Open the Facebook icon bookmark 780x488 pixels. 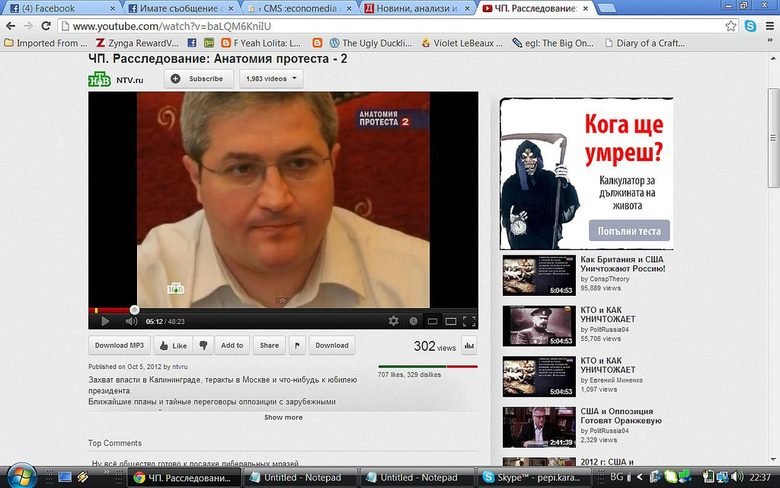tap(192, 43)
